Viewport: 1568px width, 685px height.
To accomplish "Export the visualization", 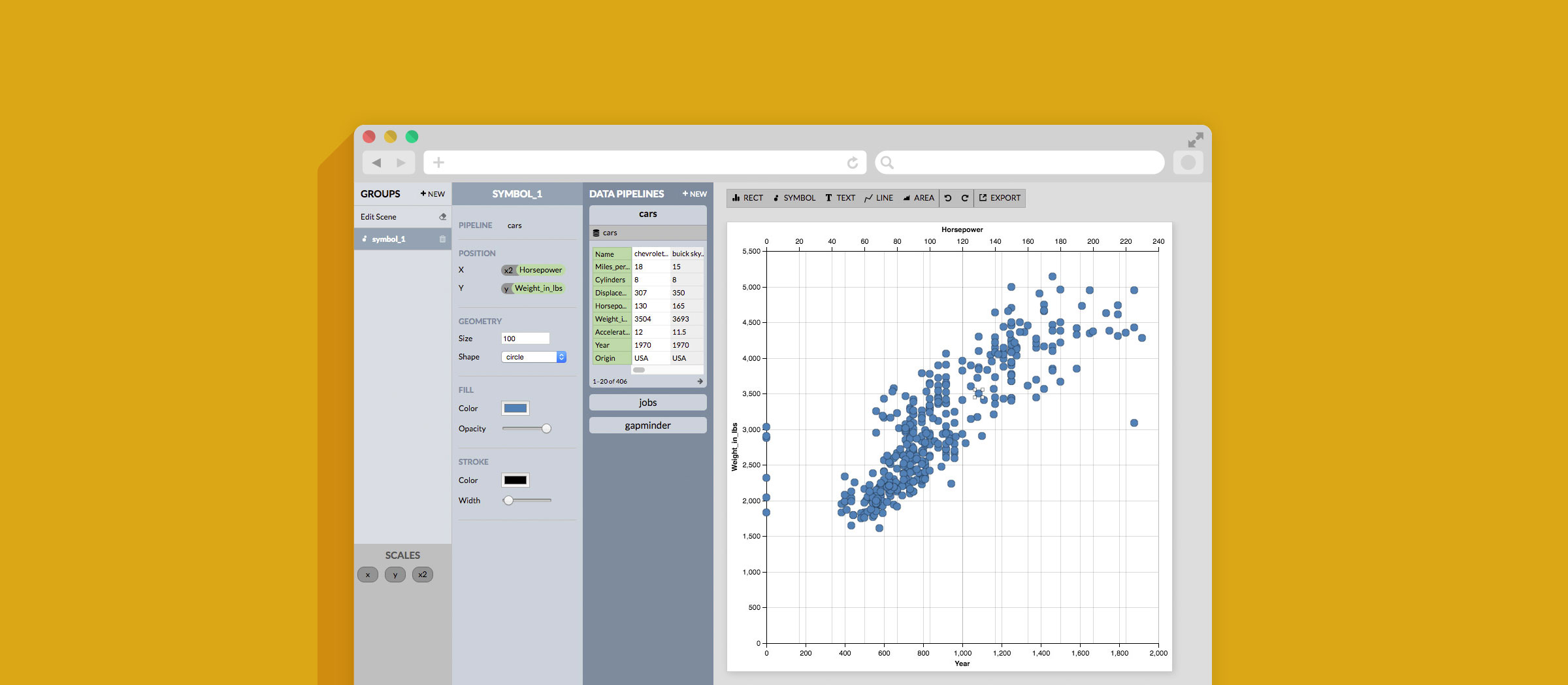I will click(x=1000, y=198).
